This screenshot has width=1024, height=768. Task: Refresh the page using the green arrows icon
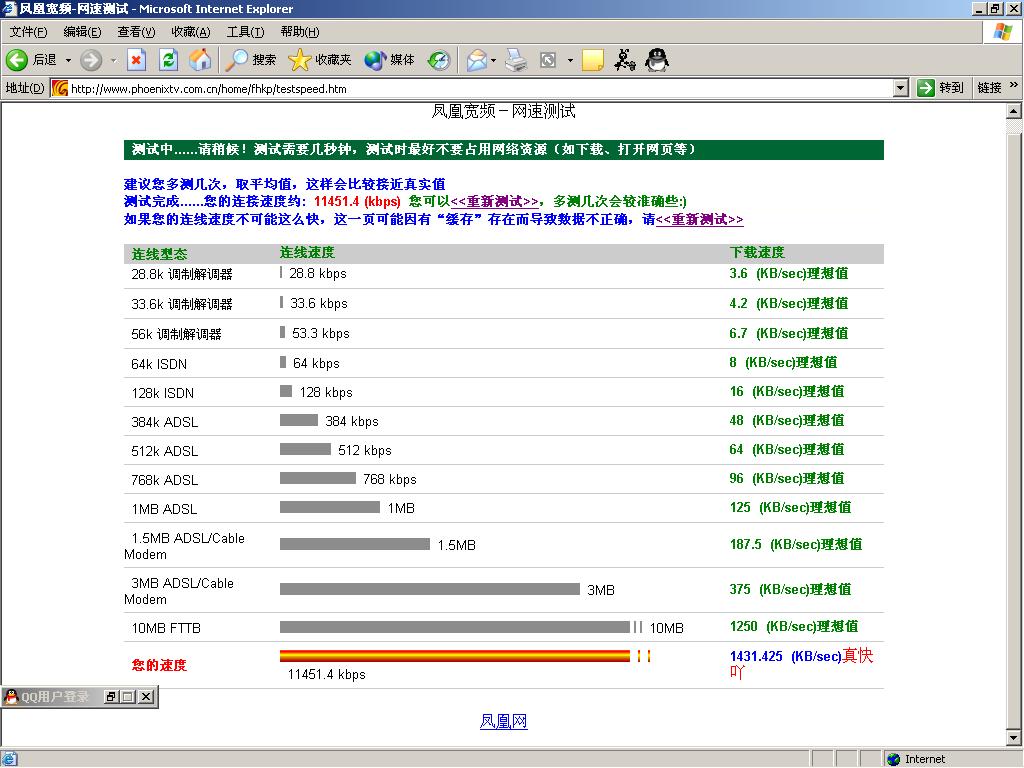click(x=168, y=60)
